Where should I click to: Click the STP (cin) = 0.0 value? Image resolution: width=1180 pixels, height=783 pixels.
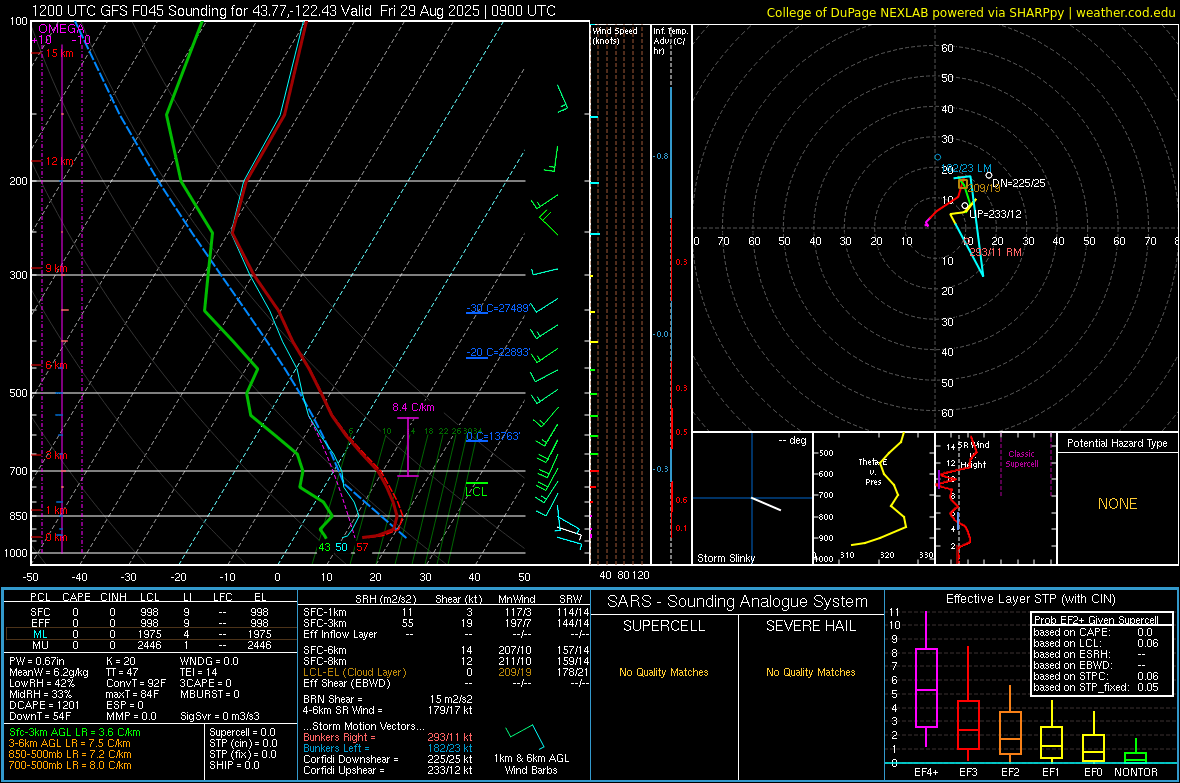pyautogui.click(x=243, y=743)
